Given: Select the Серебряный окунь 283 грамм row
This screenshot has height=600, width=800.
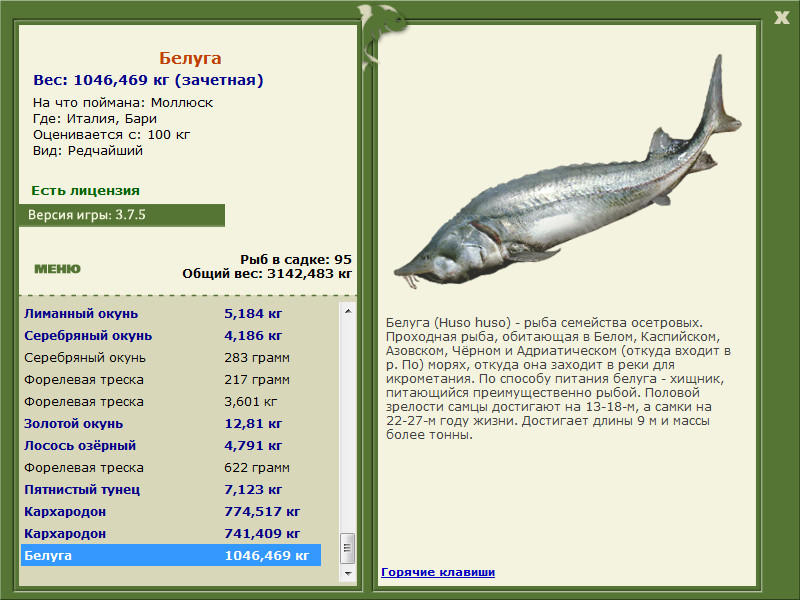Looking at the screenshot, I should [x=171, y=358].
